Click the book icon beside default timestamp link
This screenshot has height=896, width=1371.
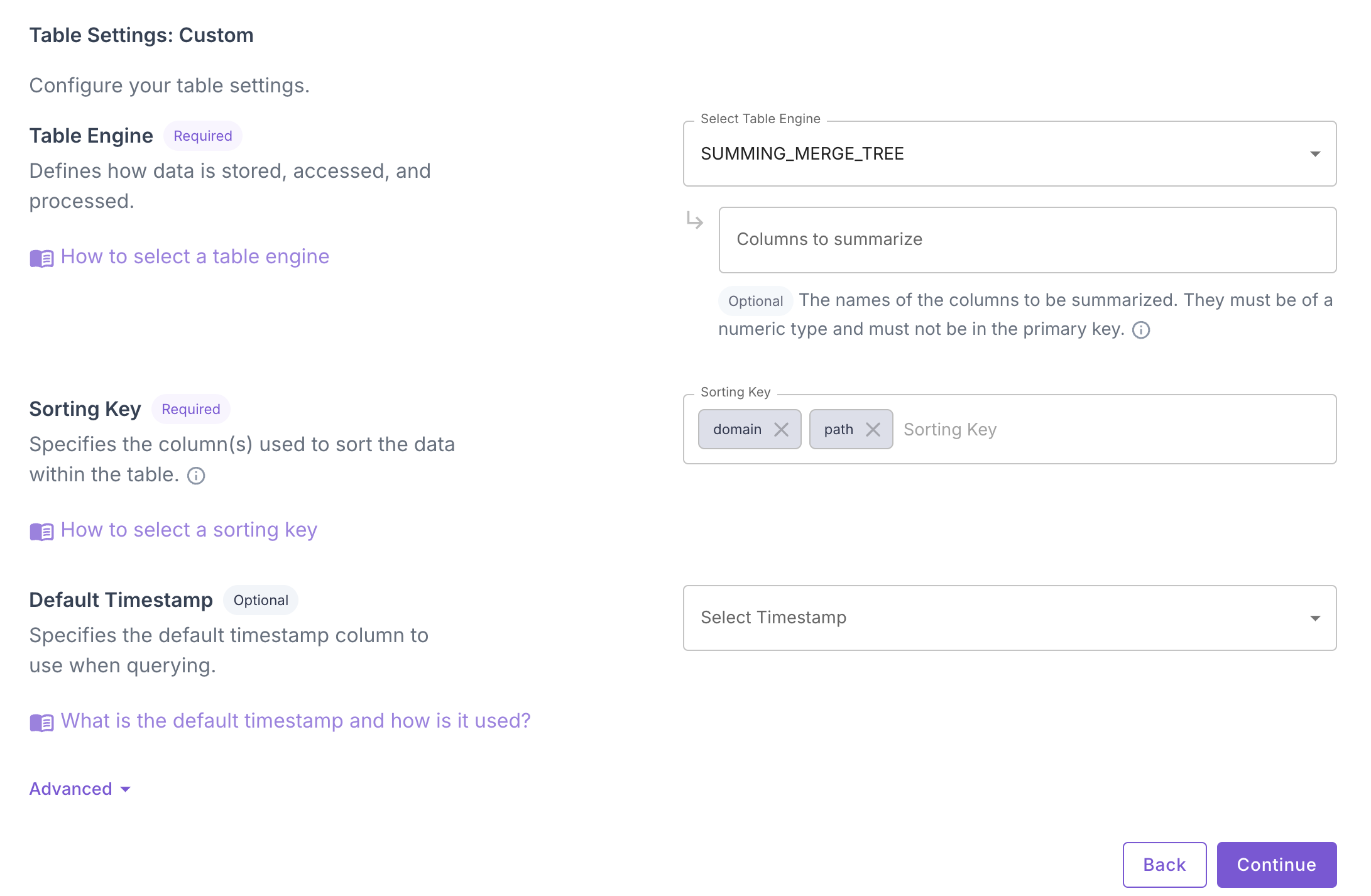(x=41, y=721)
